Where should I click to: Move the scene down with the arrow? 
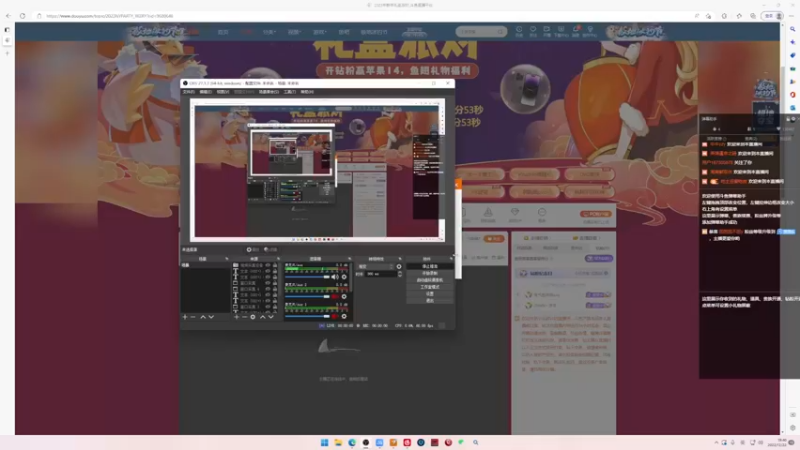coord(211,317)
